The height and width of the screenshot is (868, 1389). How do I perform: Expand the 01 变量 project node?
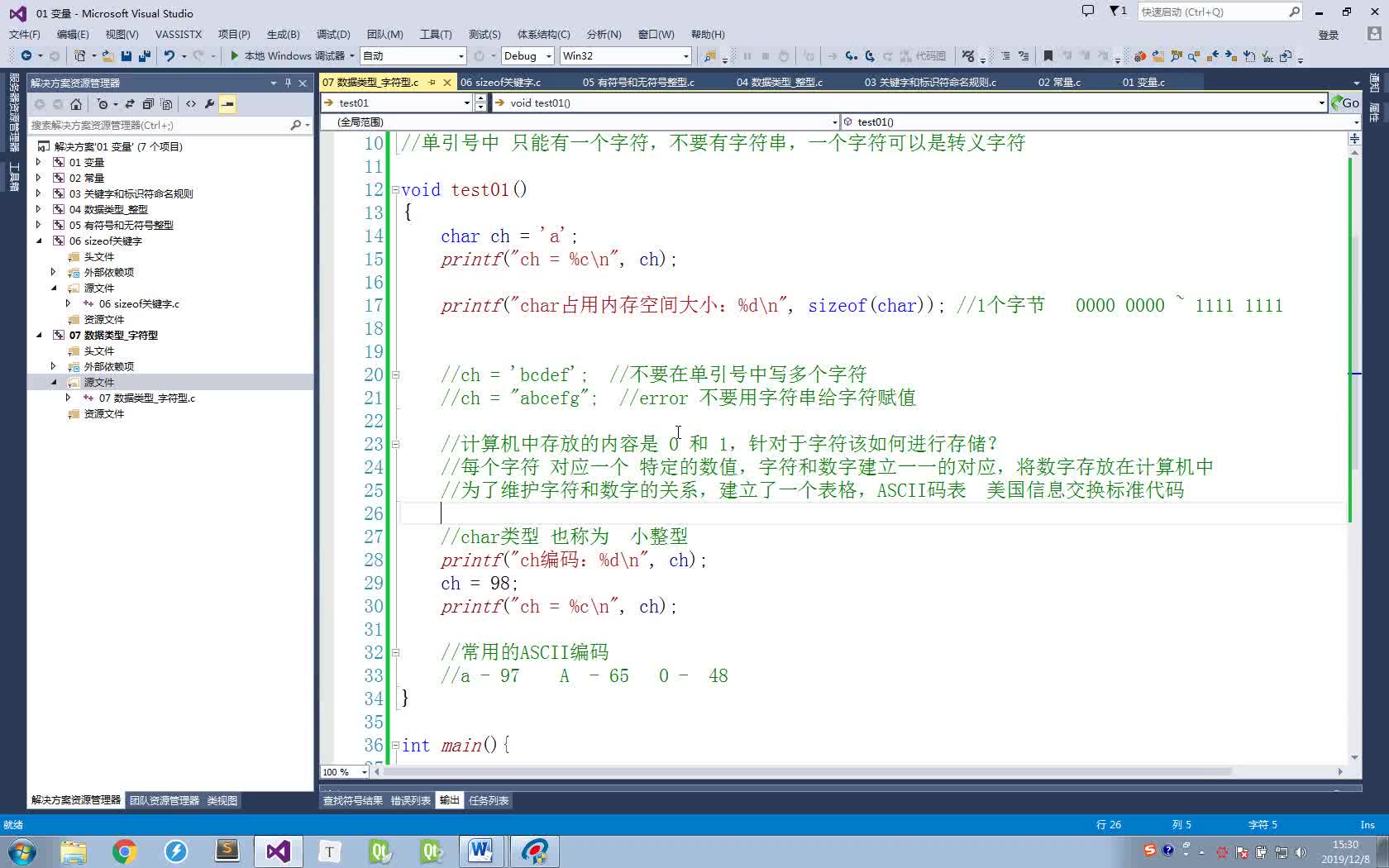pyautogui.click(x=38, y=162)
